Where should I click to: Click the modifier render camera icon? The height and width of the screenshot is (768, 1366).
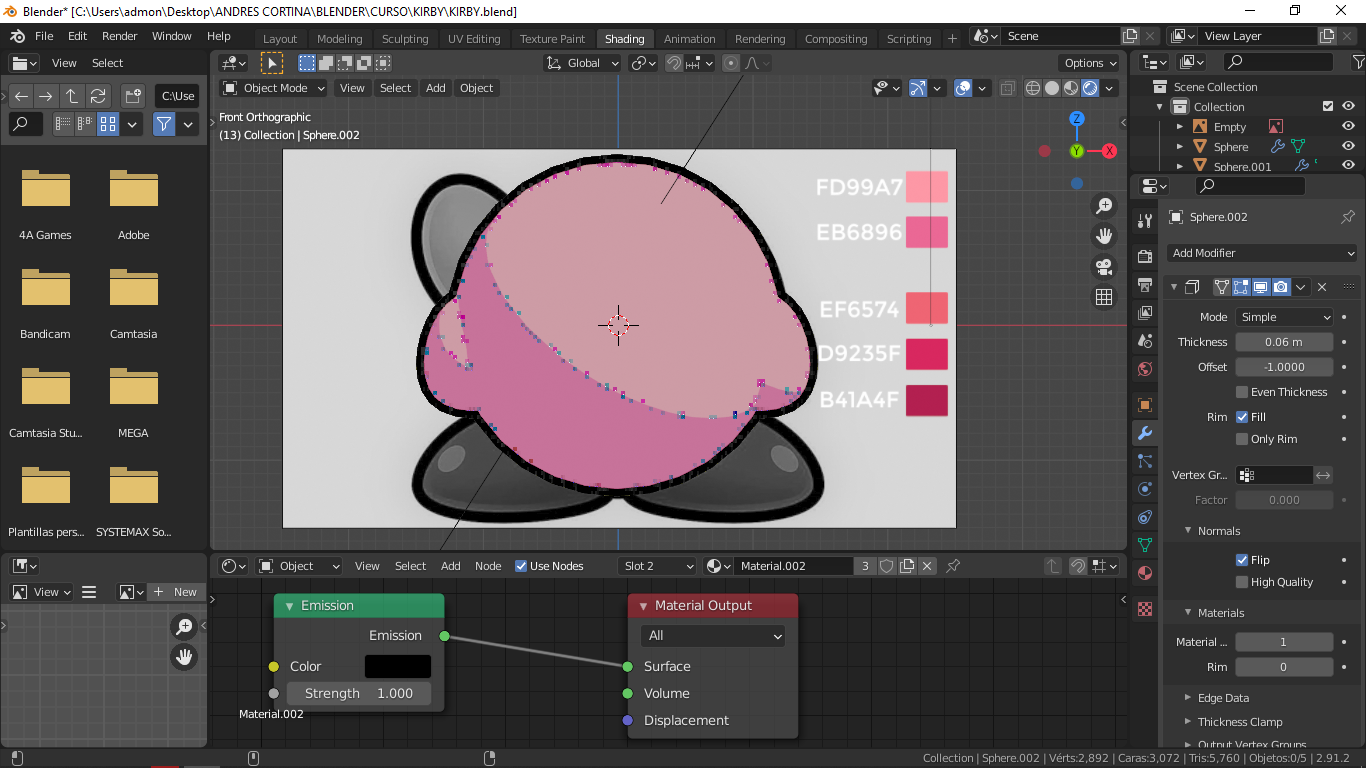(1280, 287)
